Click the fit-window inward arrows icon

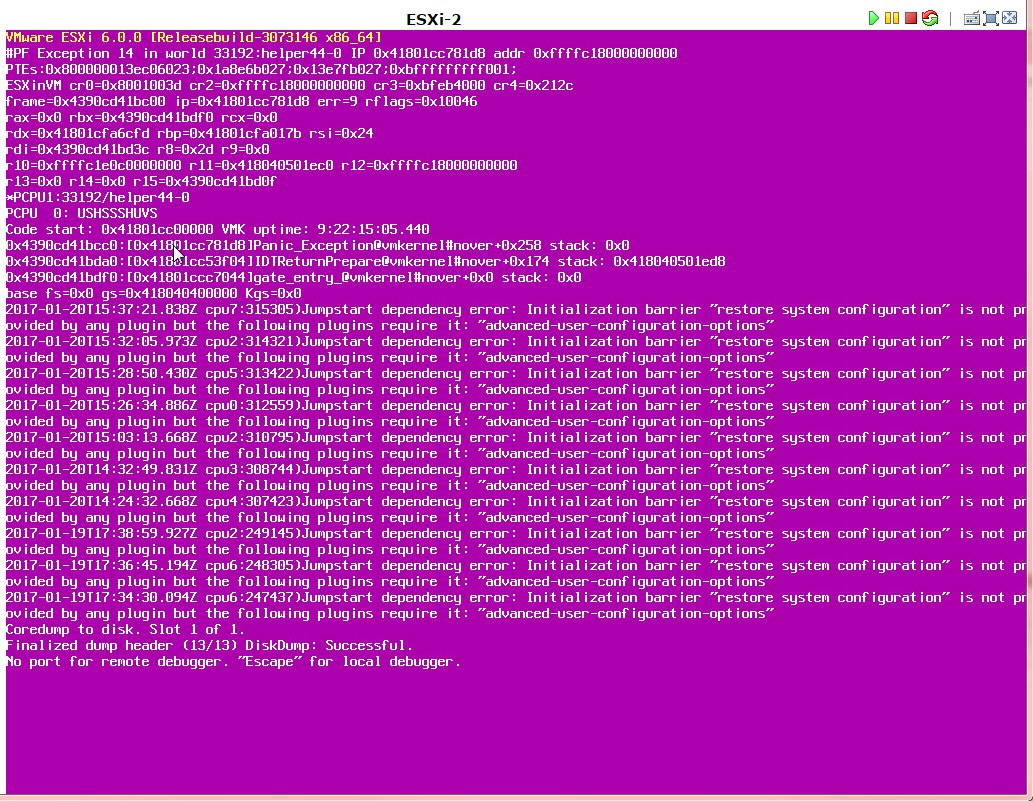[x=1009, y=18]
